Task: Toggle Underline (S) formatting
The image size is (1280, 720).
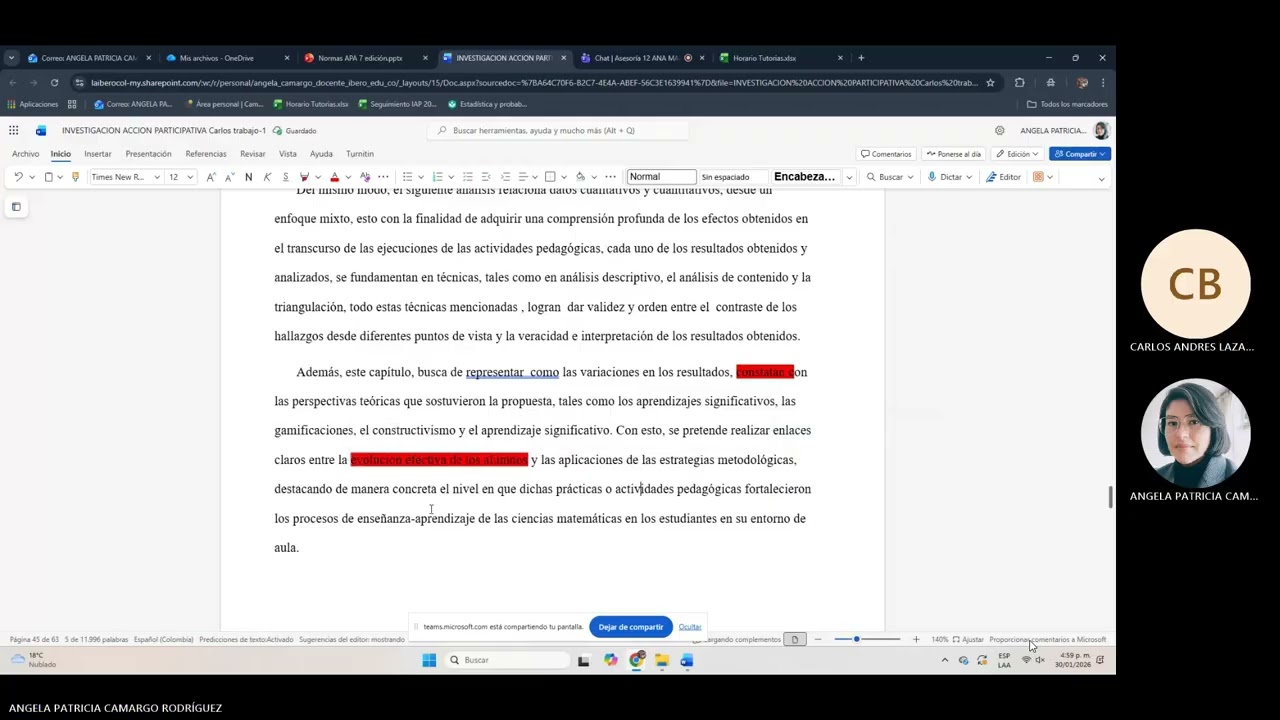Action: pos(285,177)
